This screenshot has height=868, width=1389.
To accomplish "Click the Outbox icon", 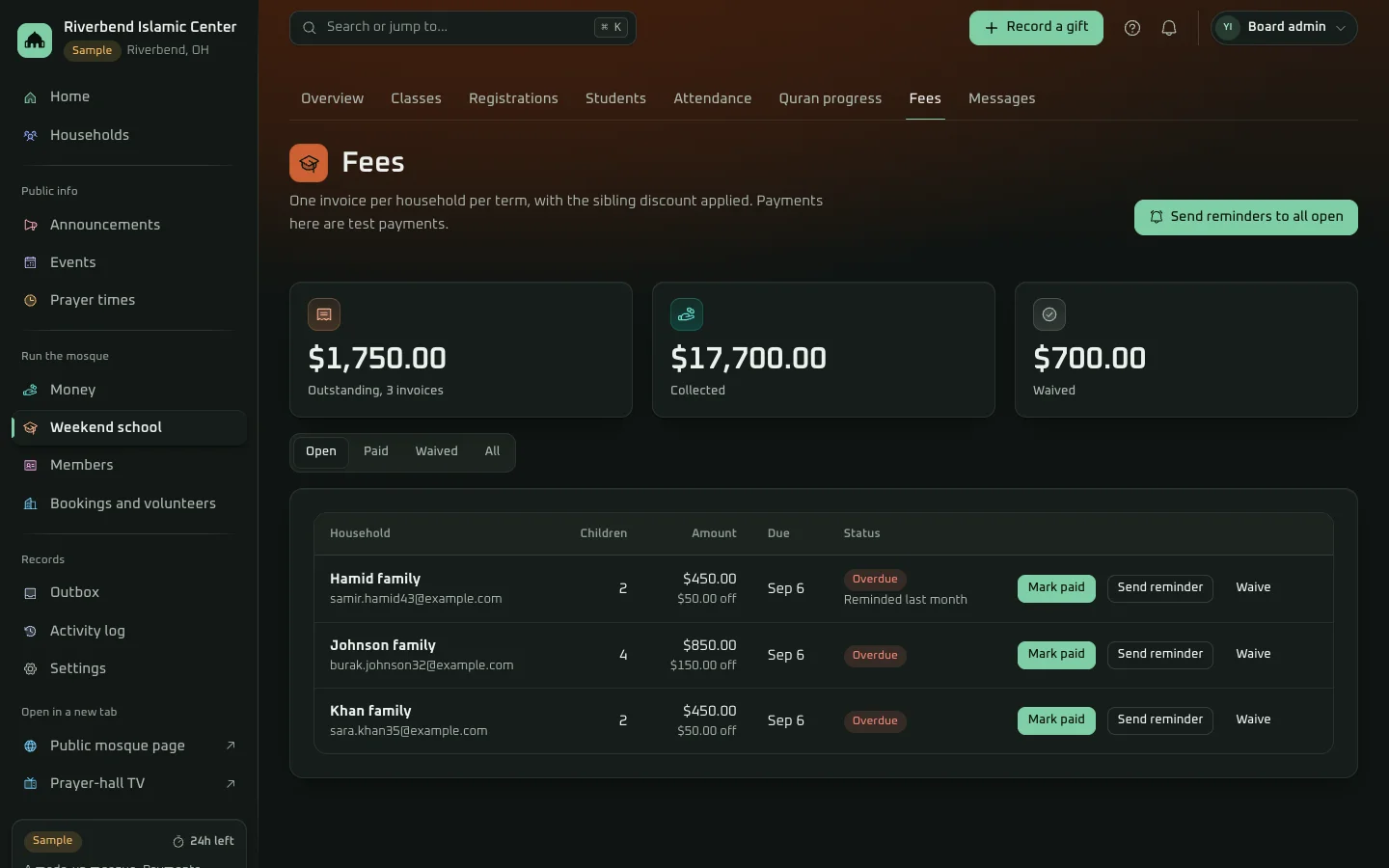I will click(31, 593).
